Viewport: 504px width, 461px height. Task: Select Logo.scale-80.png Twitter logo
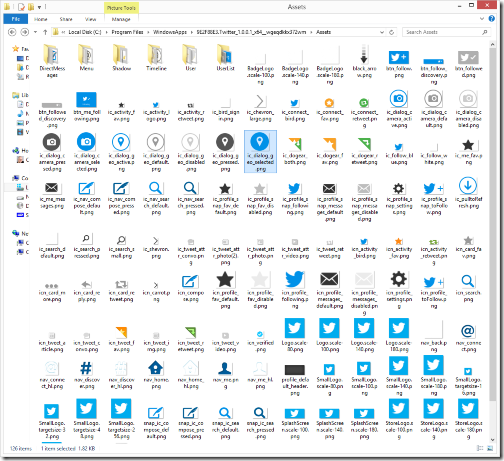[295, 335]
